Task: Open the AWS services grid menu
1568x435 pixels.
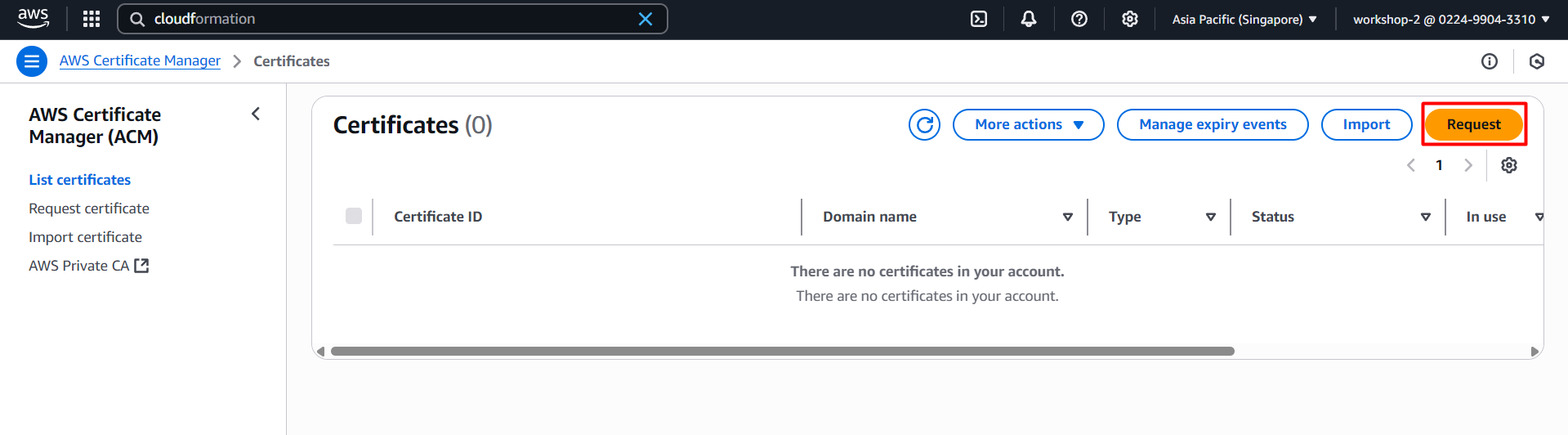Action: pos(92,19)
